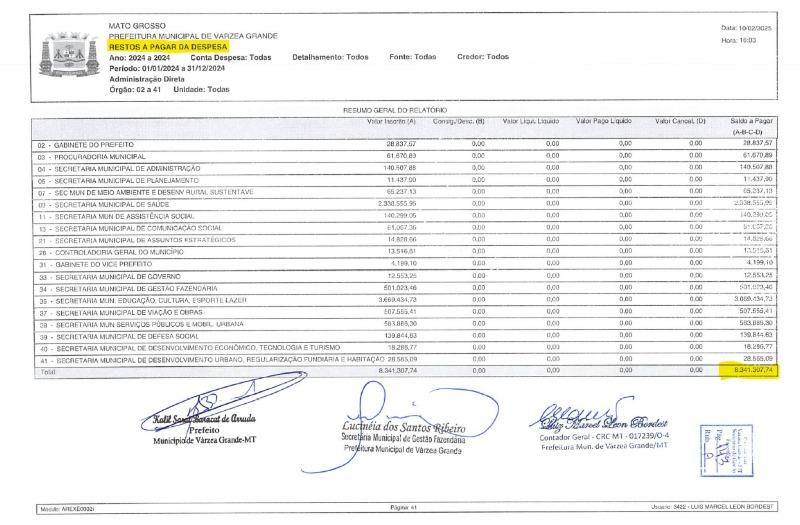Click 'Secretária Municipal de Gestão Fazendária' title line
The image size is (800, 525).
(x=403, y=439)
